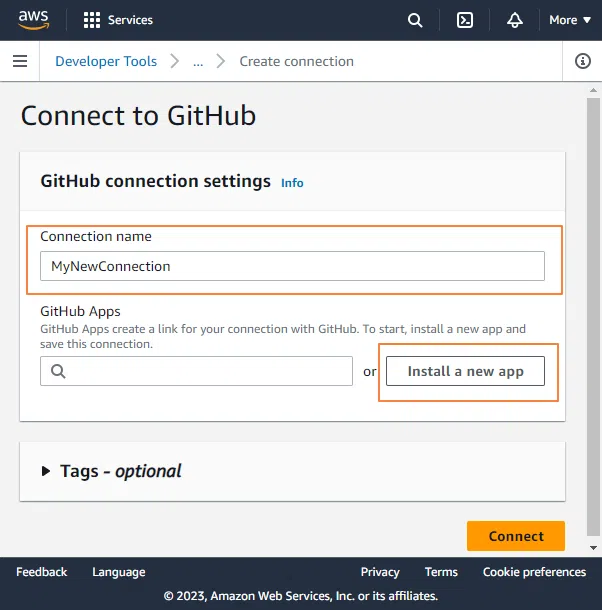
Task: Click the search magnifier in top bar
Action: 415,20
